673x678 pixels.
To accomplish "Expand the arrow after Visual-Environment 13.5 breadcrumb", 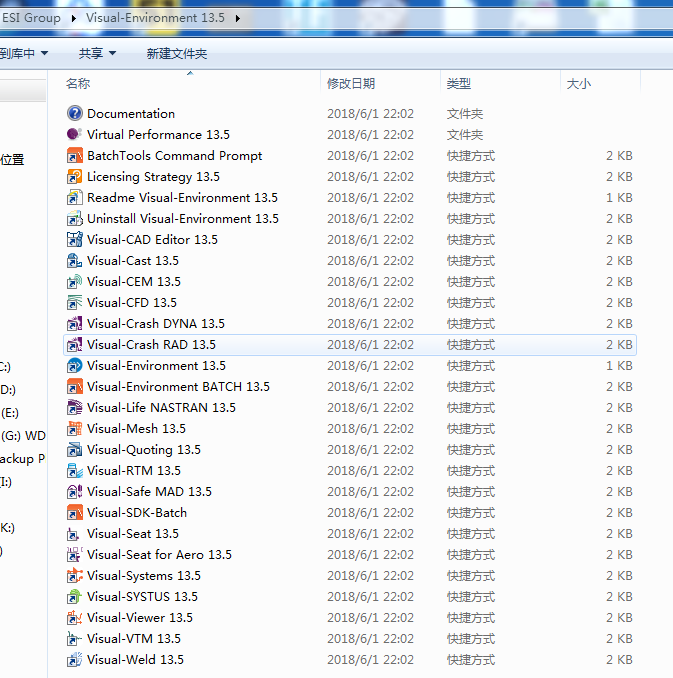I will (237, 18).
